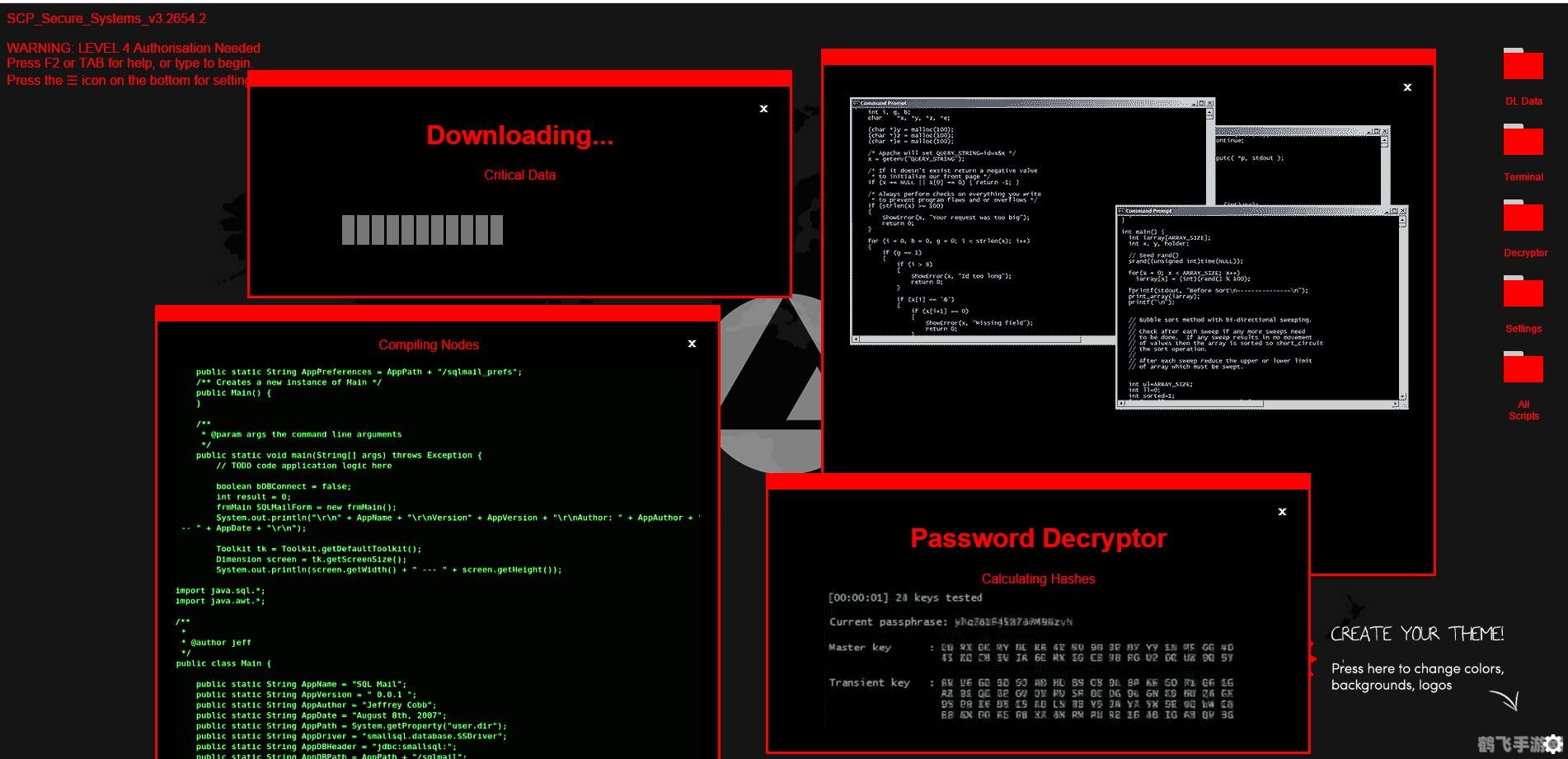Open the Settings folder icon

[1523, 293]
